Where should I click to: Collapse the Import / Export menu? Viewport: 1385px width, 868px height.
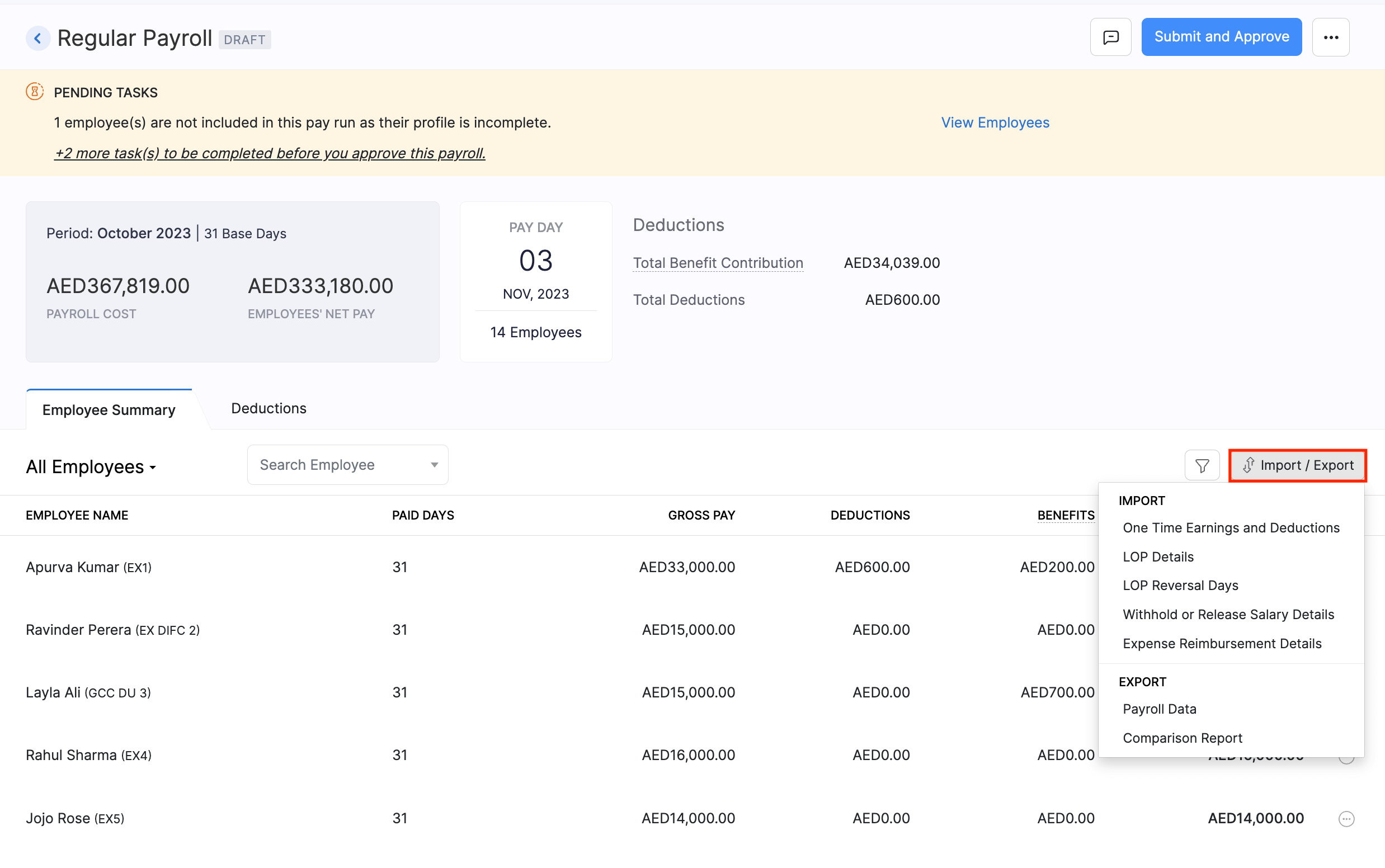[1297, 465]
